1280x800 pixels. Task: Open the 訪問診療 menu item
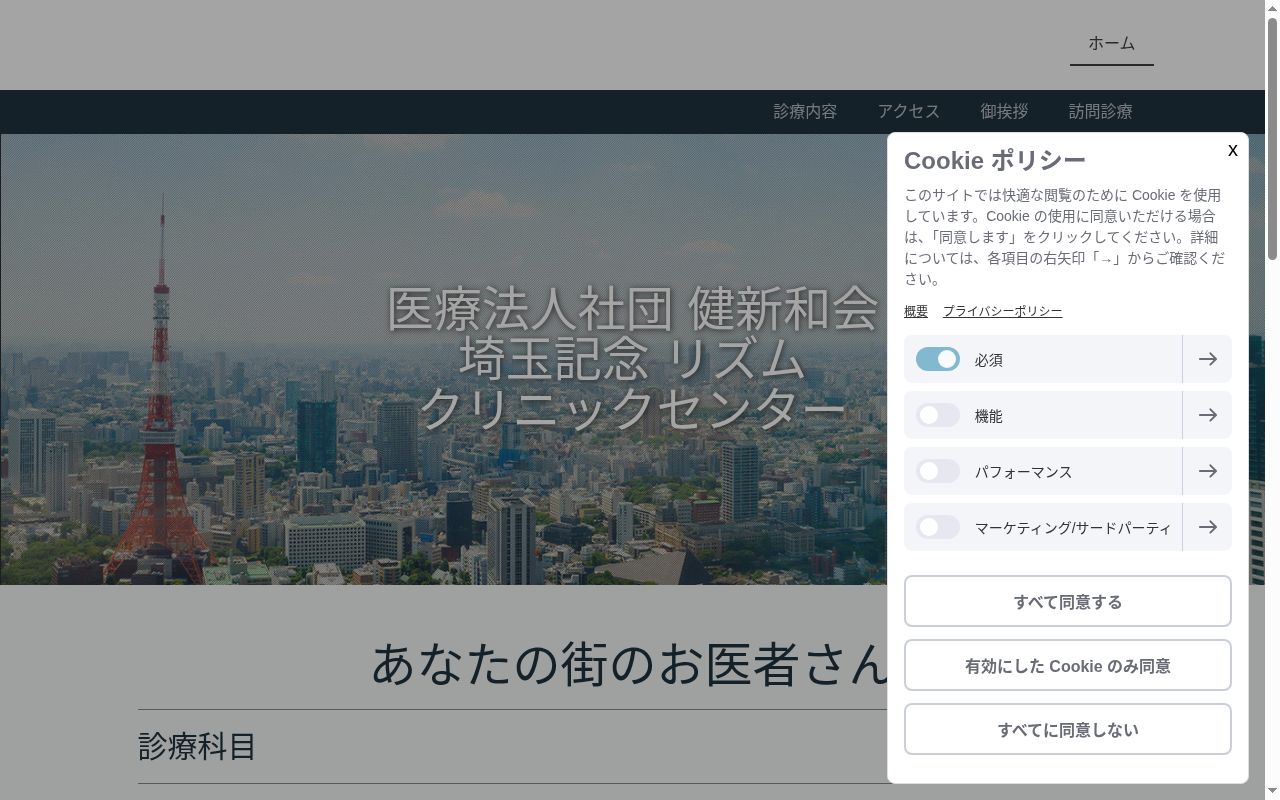(1101, 112)
